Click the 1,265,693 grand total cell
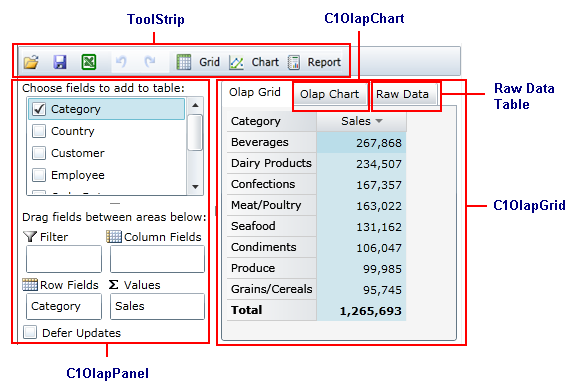 click(x=361, y=311)
